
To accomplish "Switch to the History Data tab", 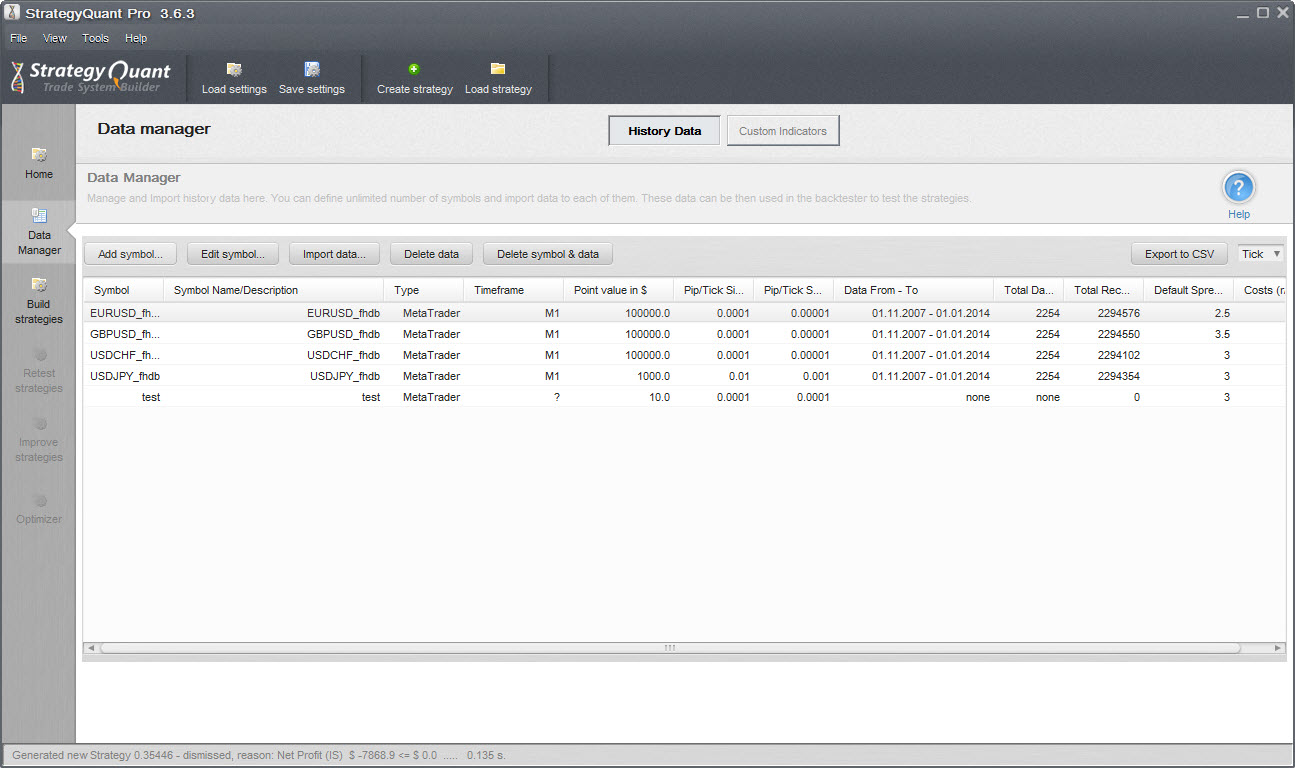I will pyautogui.click(x=664, y=131).
